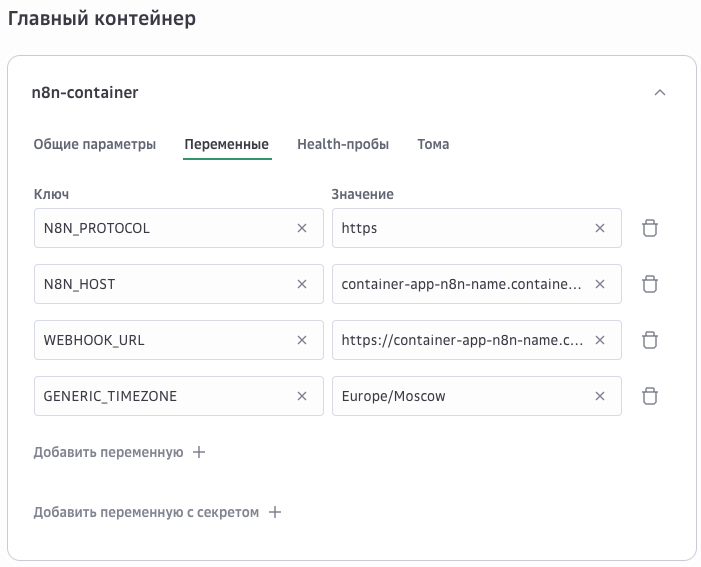The image size is (701, 567).
Task: Collapse the n8n-container section
Action: click(659, 93)
